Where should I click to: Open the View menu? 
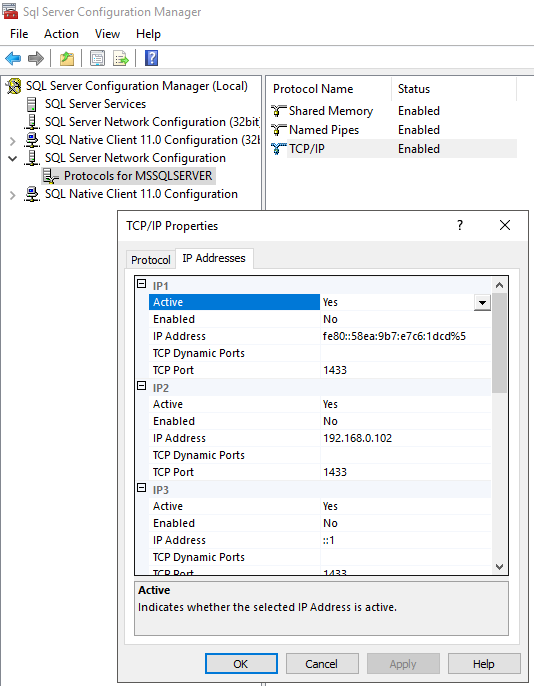(107, 34)
